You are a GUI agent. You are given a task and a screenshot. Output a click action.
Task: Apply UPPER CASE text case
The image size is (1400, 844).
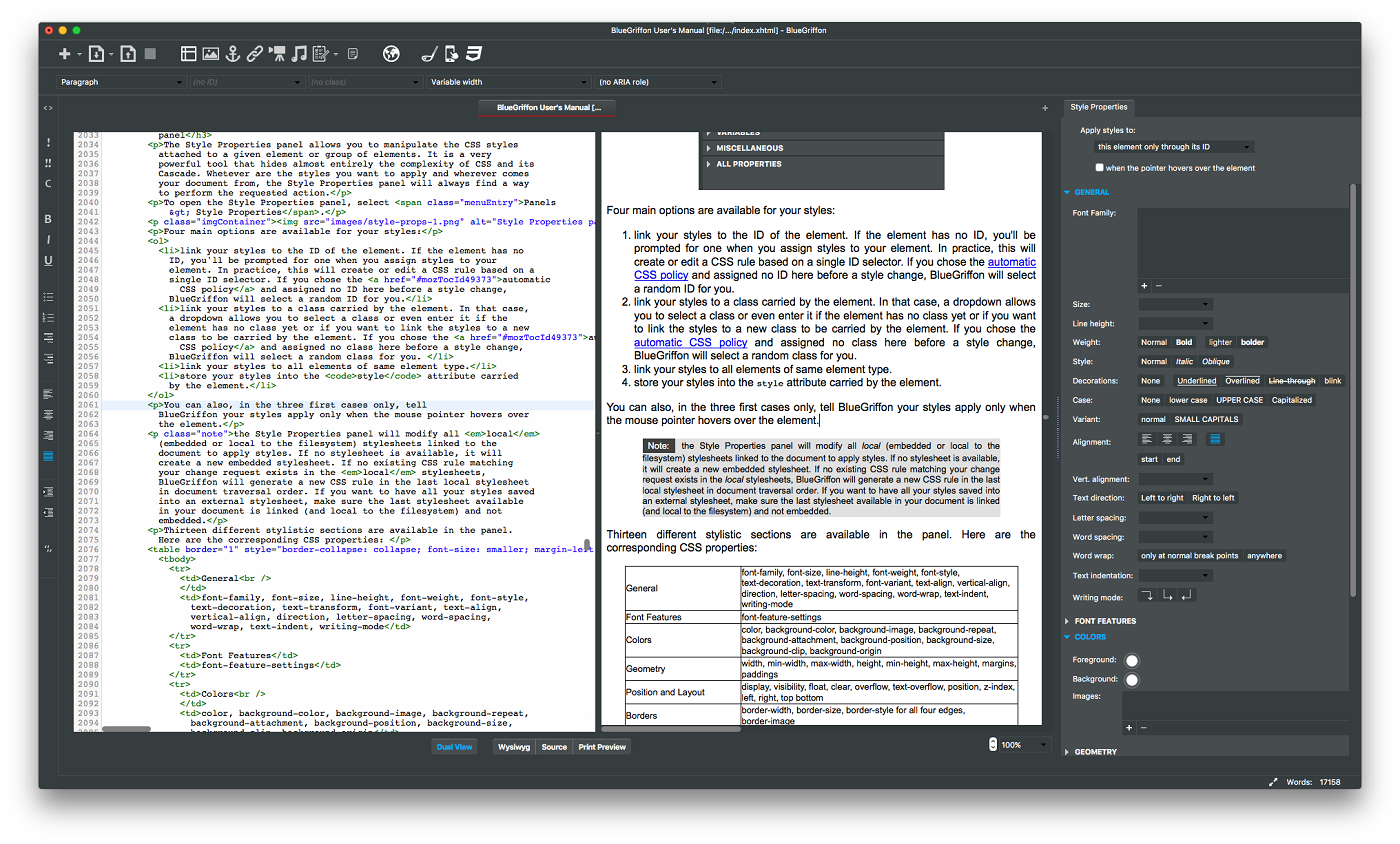[1240, 400]
